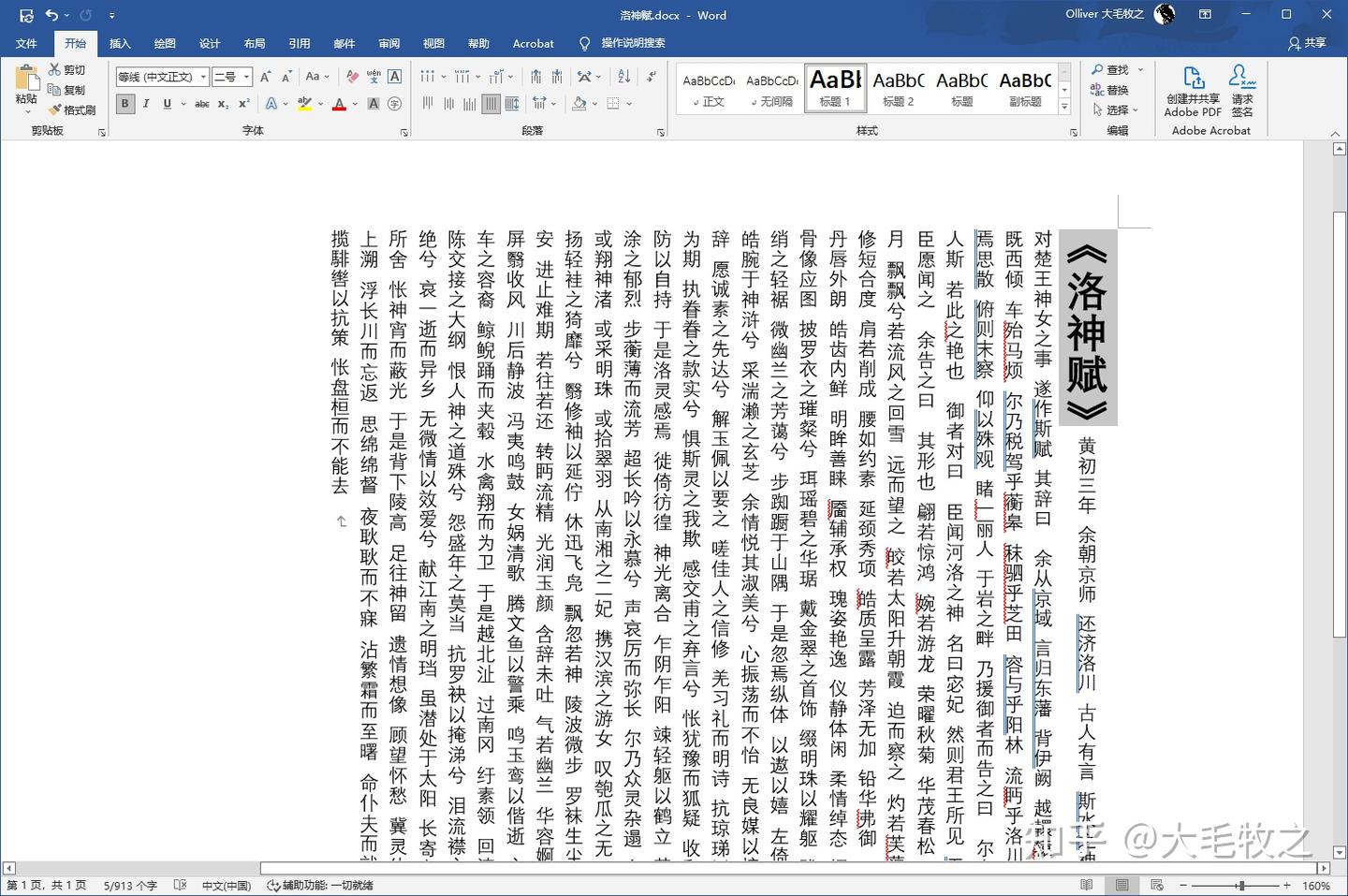
Task: Click the 160% zoom level
Action: [x=1316, y=885]
